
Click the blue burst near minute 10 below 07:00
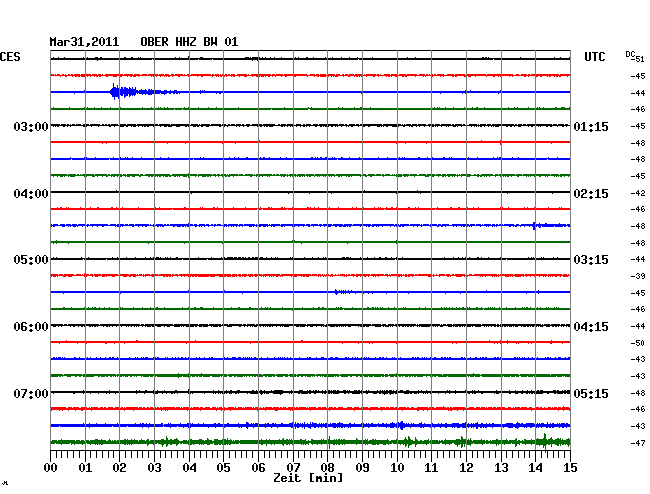point(400,425)
